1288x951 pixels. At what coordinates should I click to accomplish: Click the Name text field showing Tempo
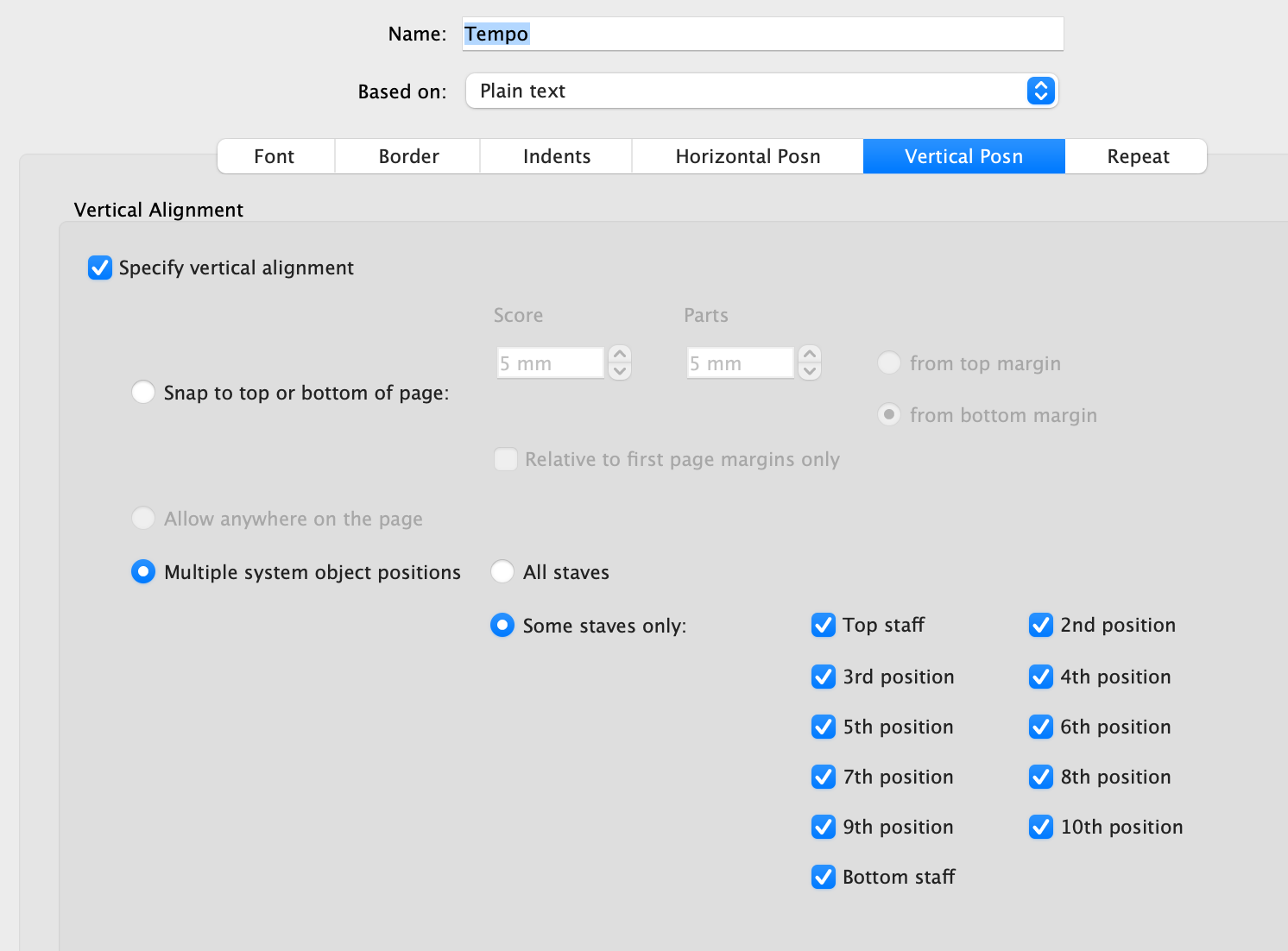pos(762,34)
